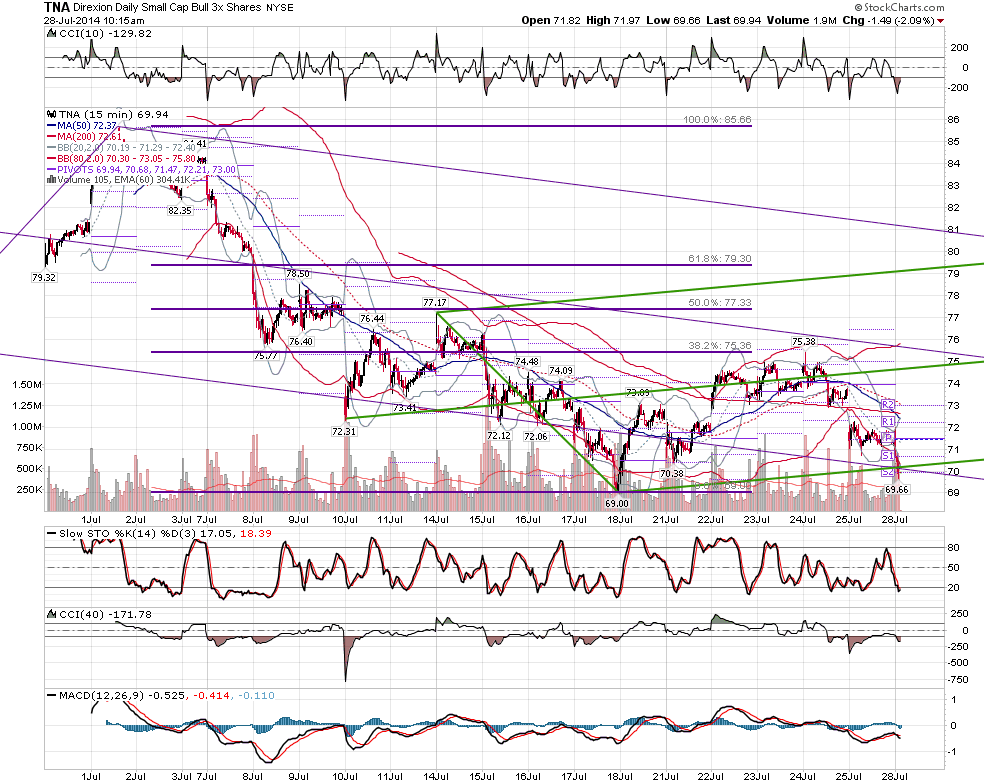The height and width of the screenshot is (782, 984).
Task: Click the "Volume 1.9M" header value
Action: [801, 21]
